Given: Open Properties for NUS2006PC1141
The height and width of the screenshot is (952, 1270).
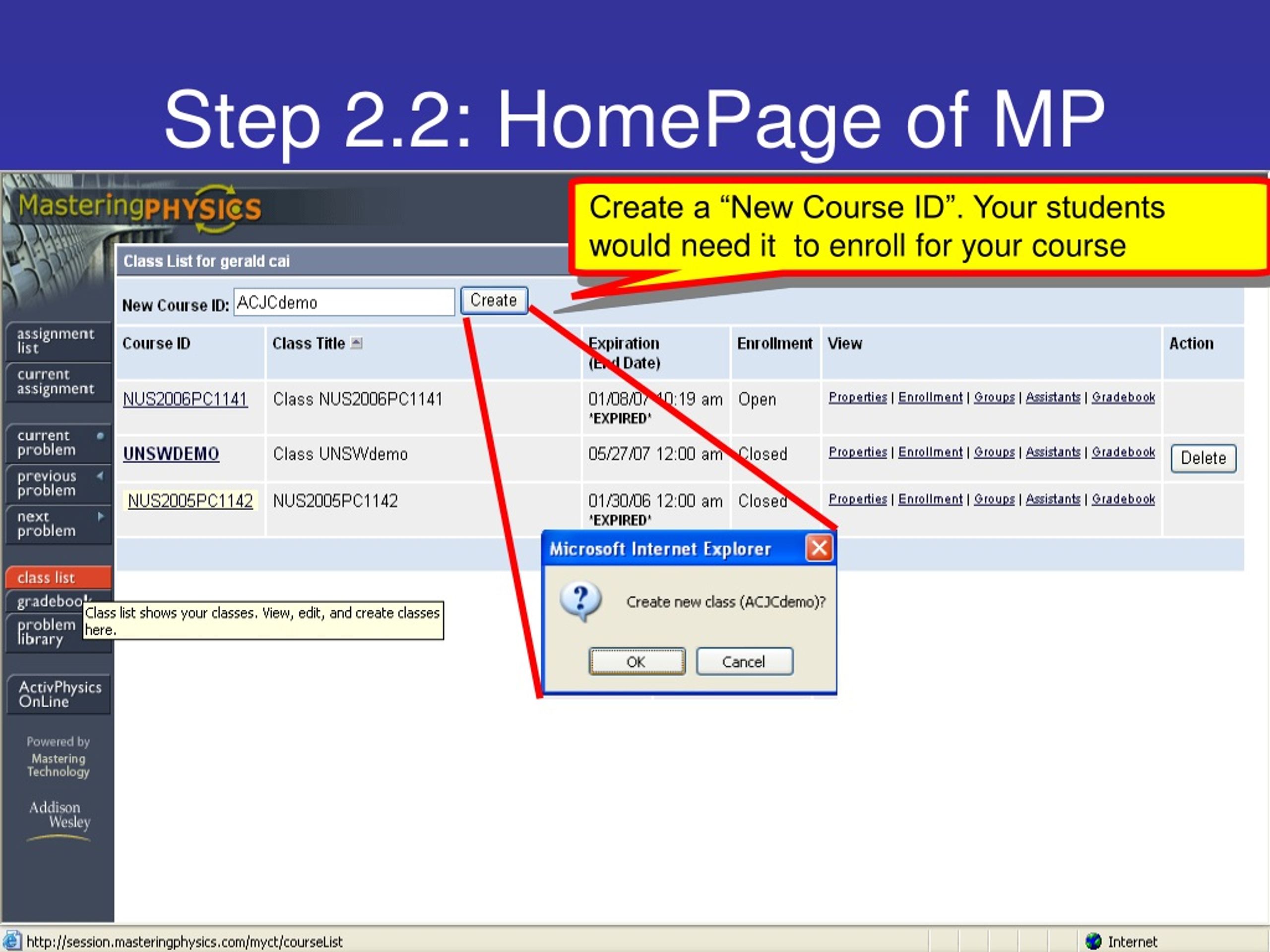Looking at the screenshot, I should click(x=858, y=397).
